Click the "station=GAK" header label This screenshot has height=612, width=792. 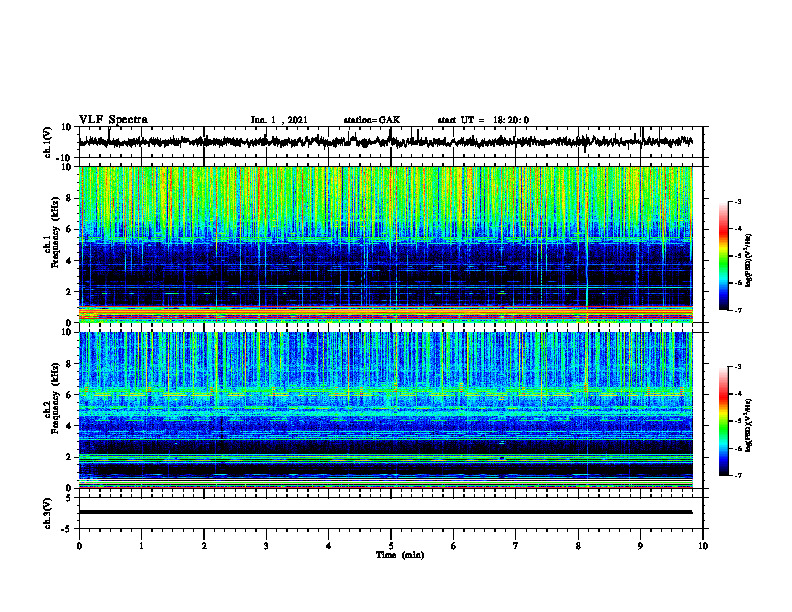372,120
